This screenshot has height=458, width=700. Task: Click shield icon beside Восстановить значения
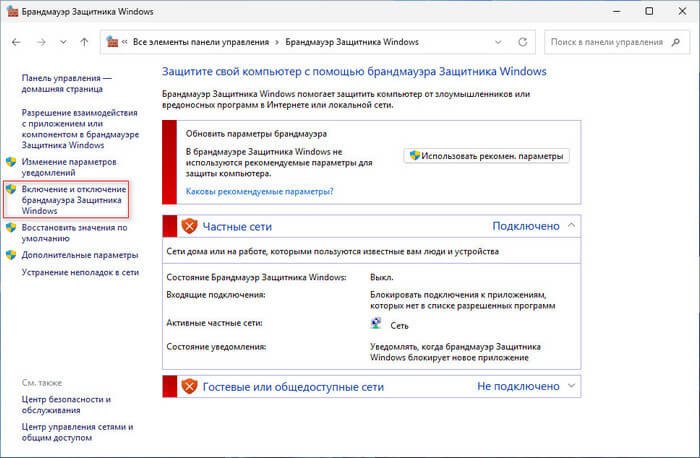[x=11, y=228]
